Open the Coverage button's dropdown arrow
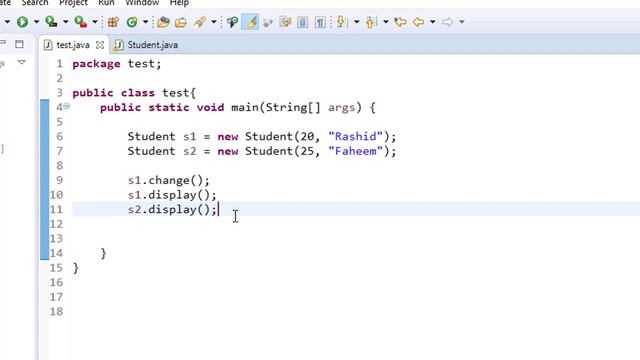640x360 pixels. [x=65, y=22]
